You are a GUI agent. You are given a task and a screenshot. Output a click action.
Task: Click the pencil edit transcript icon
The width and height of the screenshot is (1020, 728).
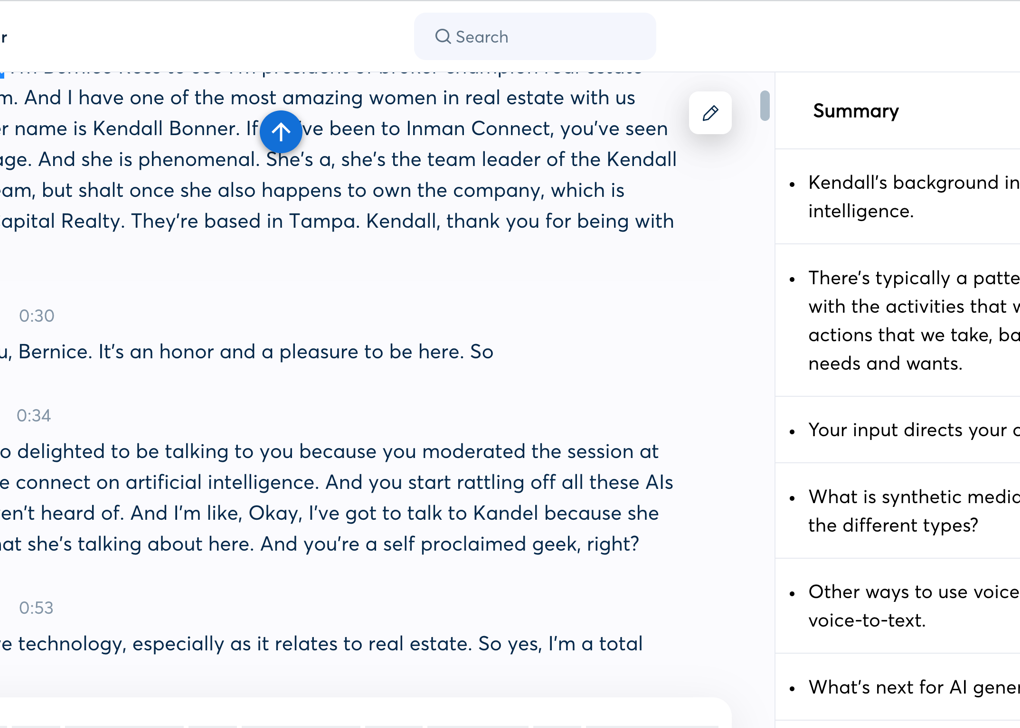pyautogui.click(x=710, y=113)
